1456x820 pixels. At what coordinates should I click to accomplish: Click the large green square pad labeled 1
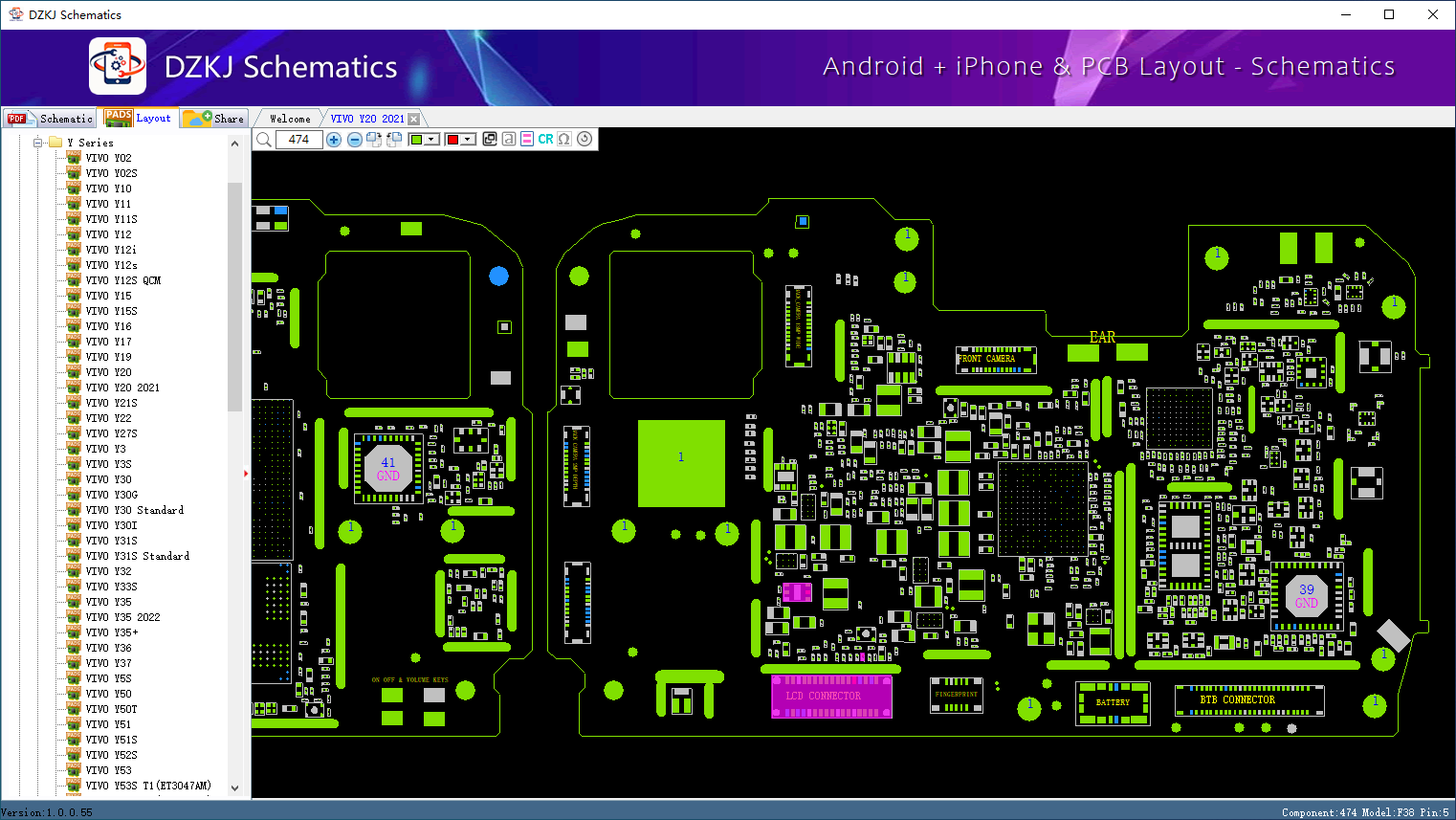681,463
